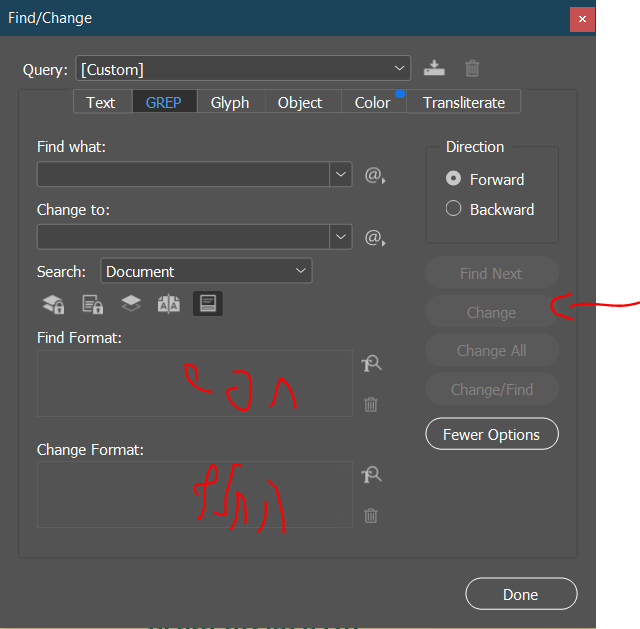Screen dimensions: 640x629
Task: Open Search scope Document dropdown
Action: pyautogui.click(x=206, y=271)
